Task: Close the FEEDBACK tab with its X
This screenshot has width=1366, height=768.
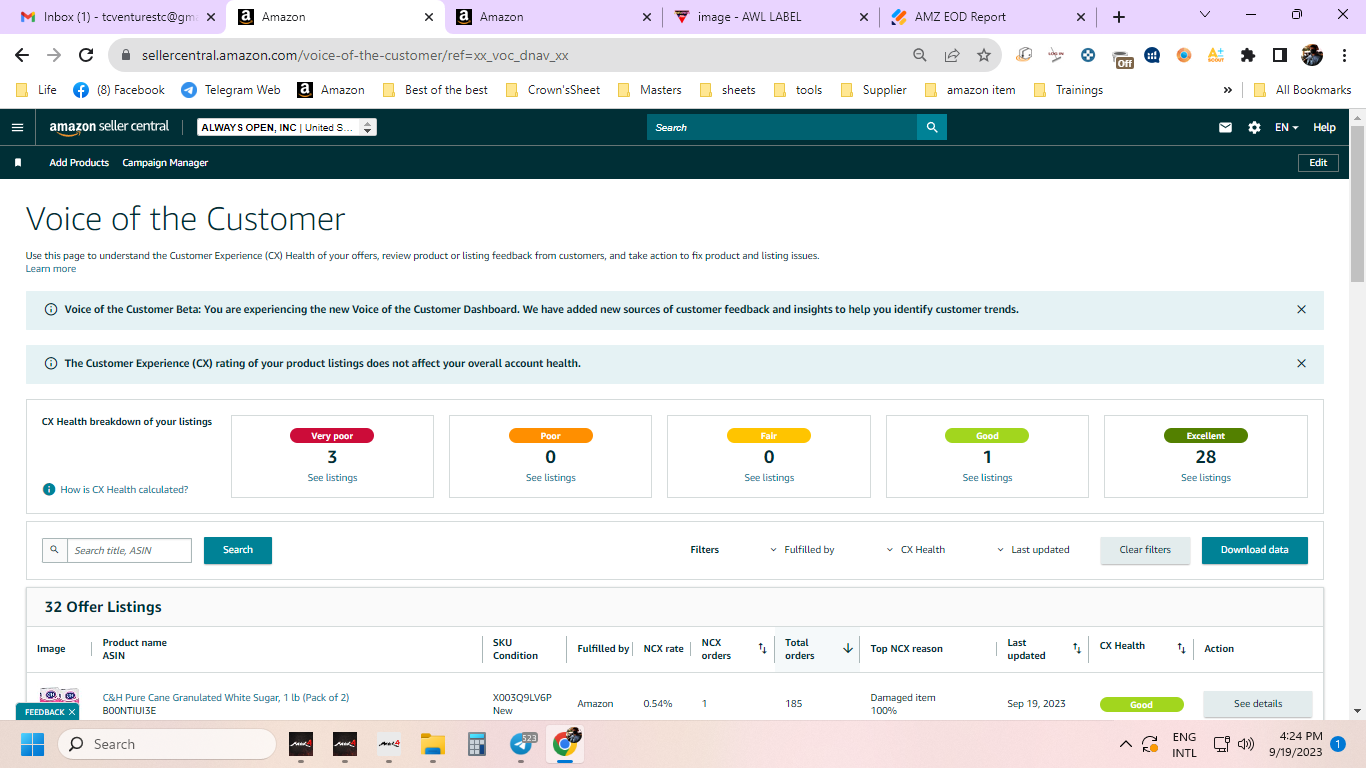Action: [x=72, y=712]
